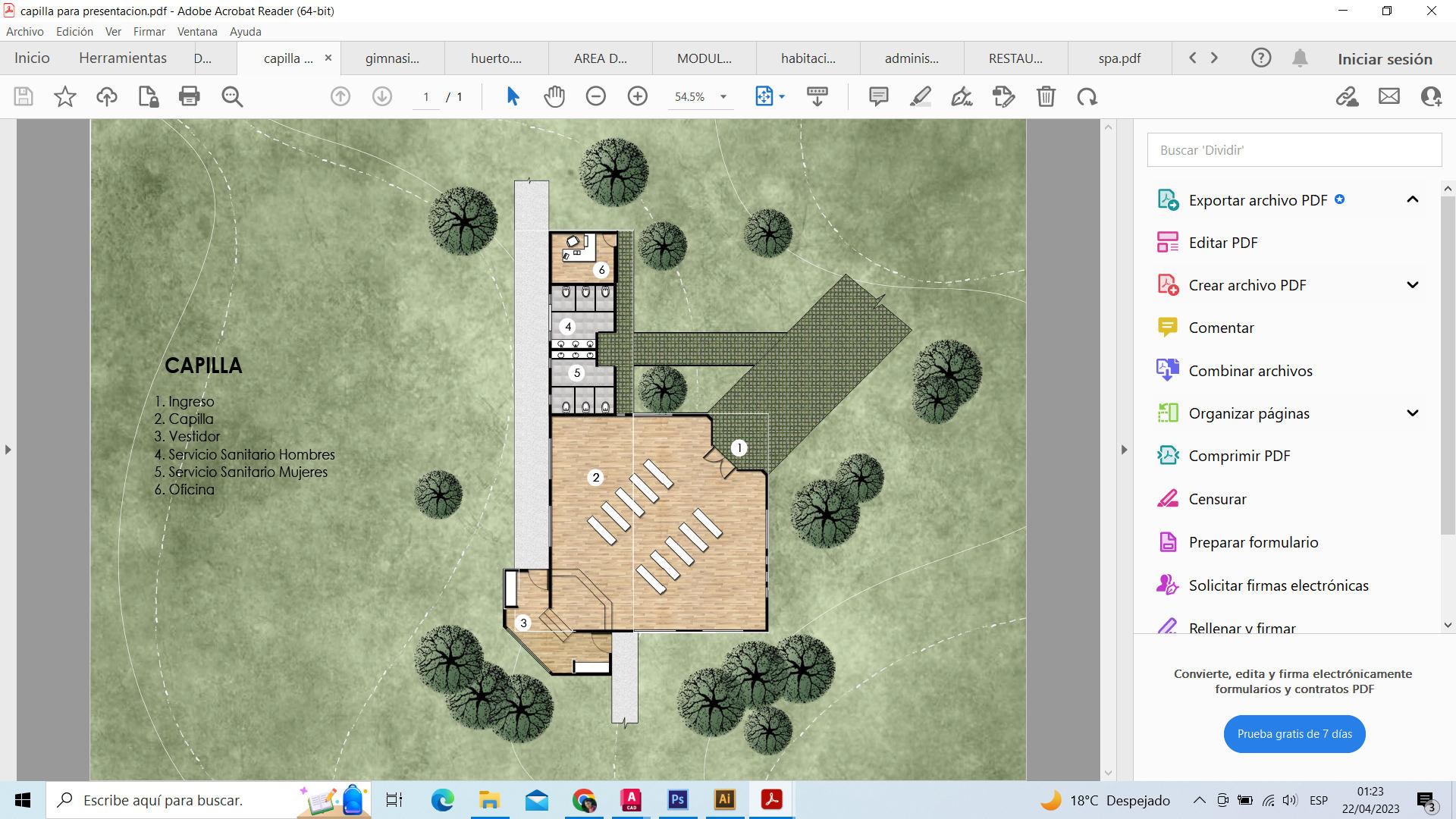Open Photoshop from the taskbar
The height and width of the screenshot is (819, 1456).
click(677, 799)
